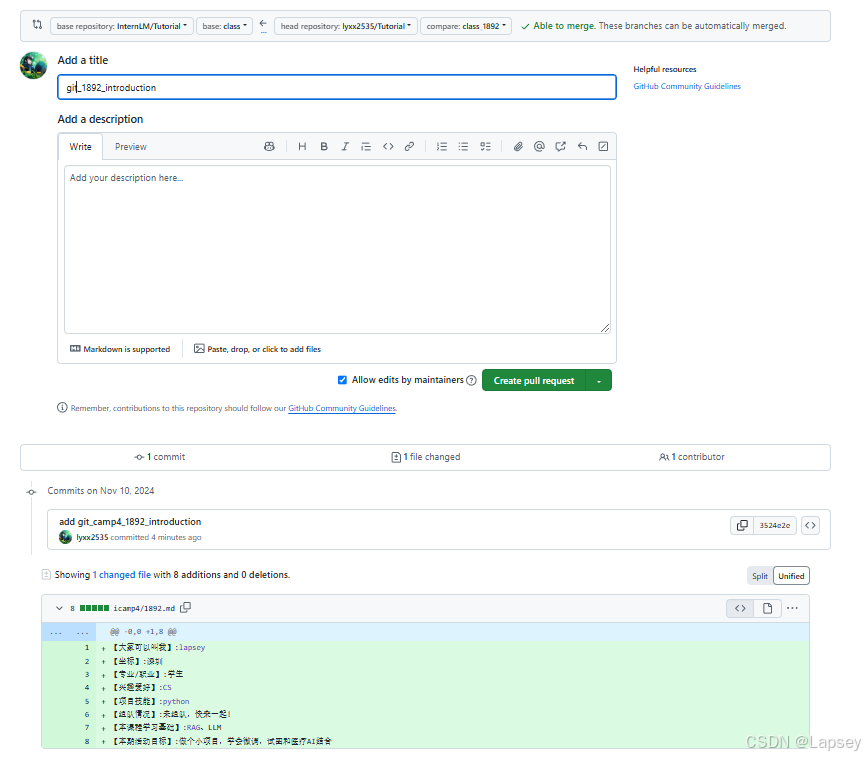The height and width of the screenshot is (757, 865).
Task: Select the Write tab
Action: pos(81,147)
